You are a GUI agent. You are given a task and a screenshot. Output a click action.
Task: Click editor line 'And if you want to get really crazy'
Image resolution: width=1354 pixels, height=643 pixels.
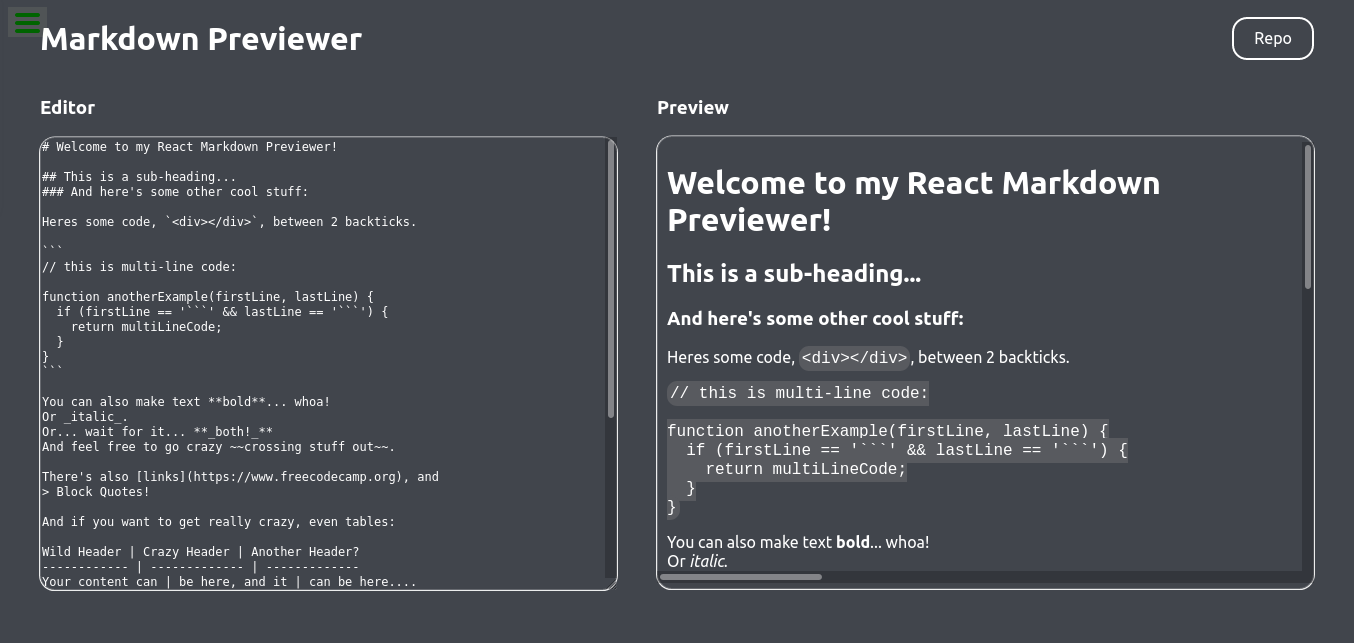tap(218, 522)
